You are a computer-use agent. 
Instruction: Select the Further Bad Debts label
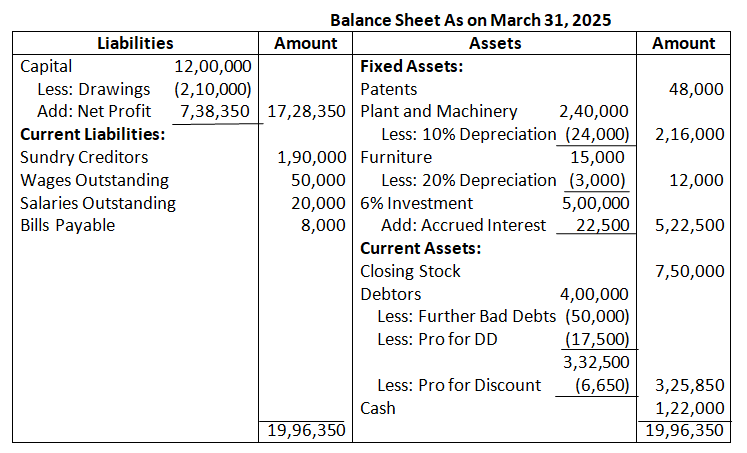(466, 316)
